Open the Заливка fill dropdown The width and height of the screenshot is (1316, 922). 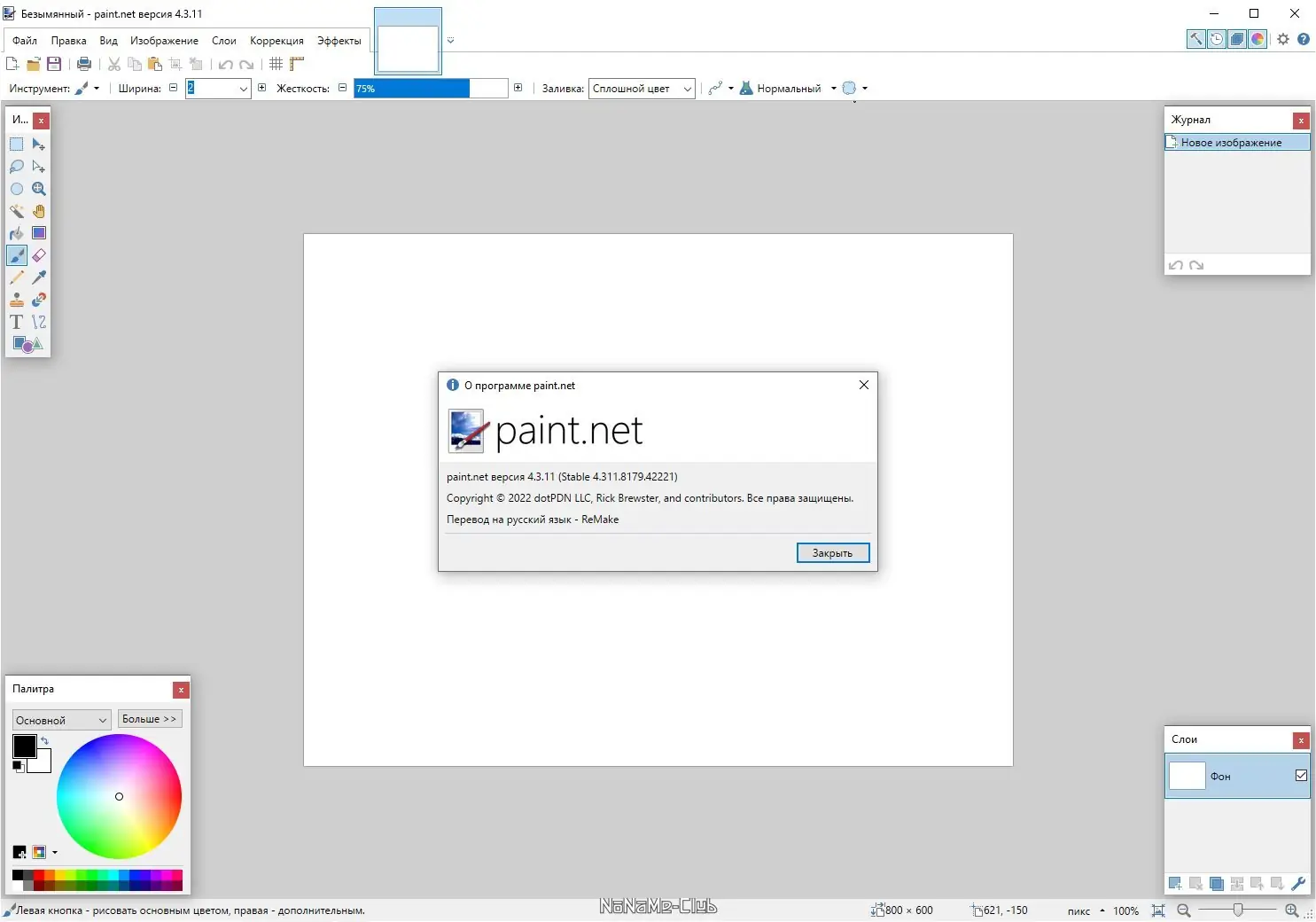click(x=642, y=89)
